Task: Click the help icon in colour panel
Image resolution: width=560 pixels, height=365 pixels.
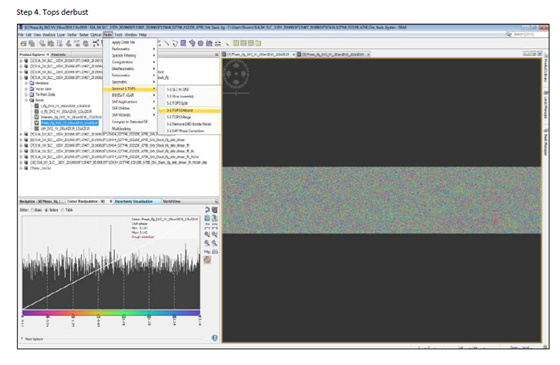Action: (x=215, y=338)
